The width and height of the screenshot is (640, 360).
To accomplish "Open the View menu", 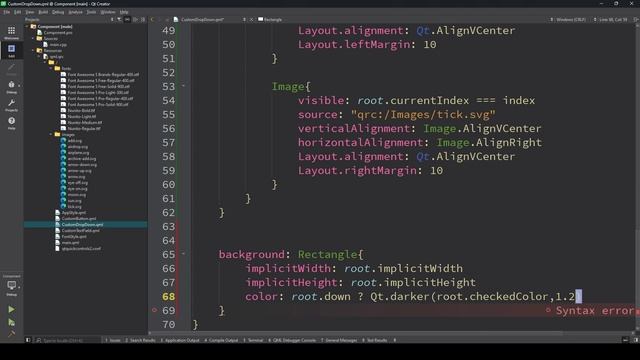I will click(30, 12).
